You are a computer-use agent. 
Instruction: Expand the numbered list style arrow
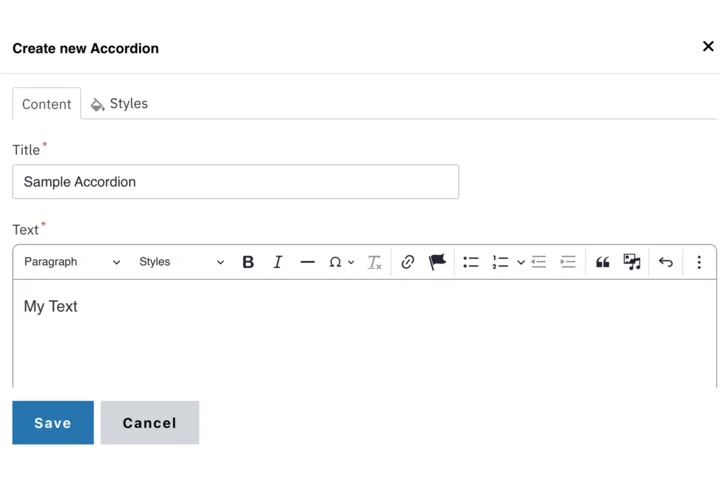521,262
